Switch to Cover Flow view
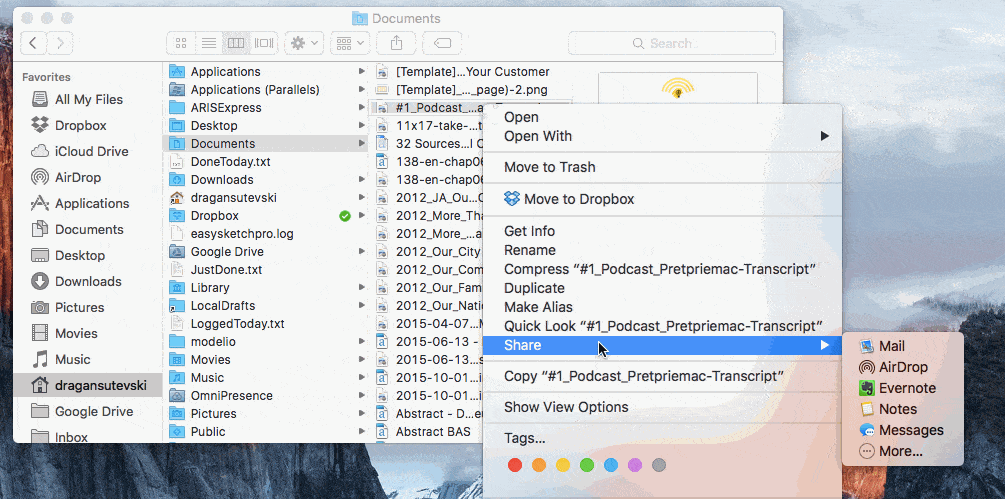The width and height of the screenshot is (1005, 499). [264, 43]
